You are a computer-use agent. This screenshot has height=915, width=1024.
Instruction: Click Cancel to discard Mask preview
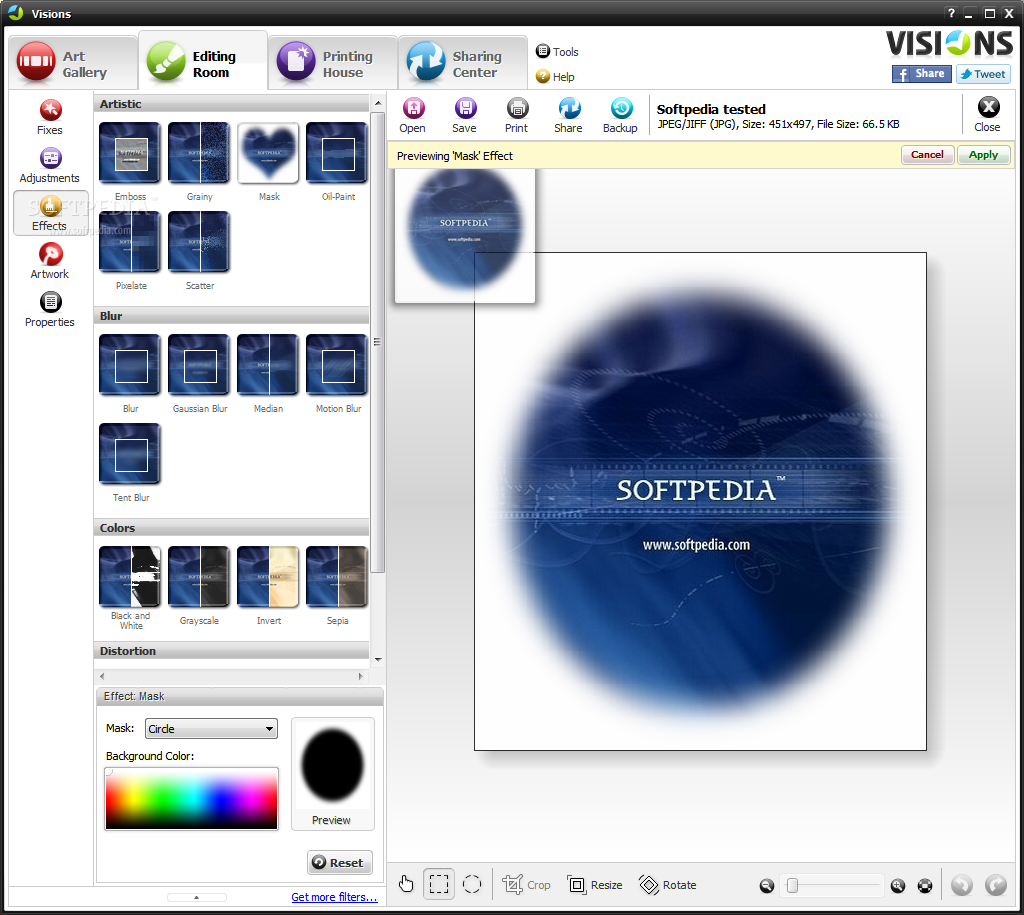click(927, 155)
